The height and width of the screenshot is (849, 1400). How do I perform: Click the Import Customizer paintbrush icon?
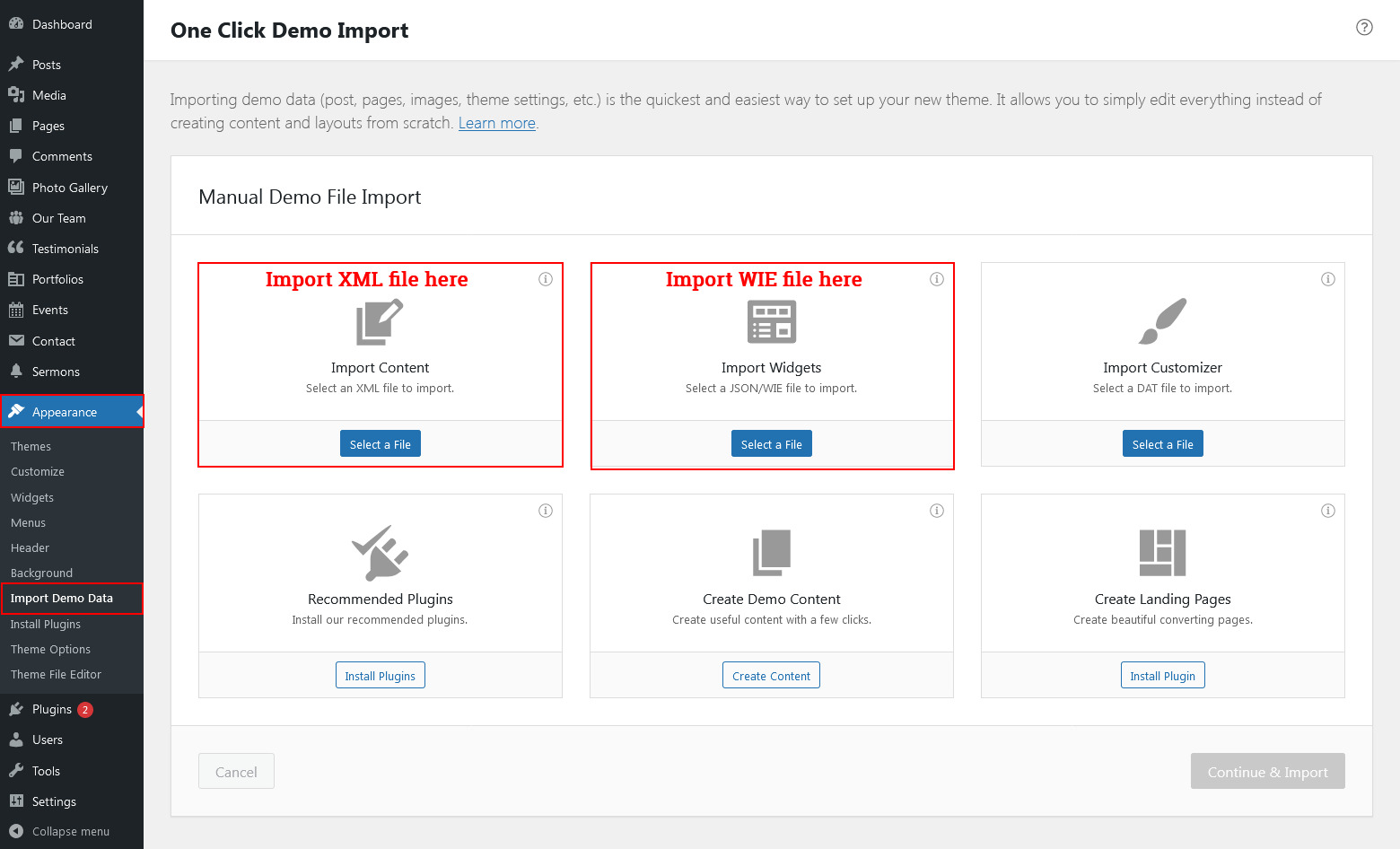(1162, 321)
